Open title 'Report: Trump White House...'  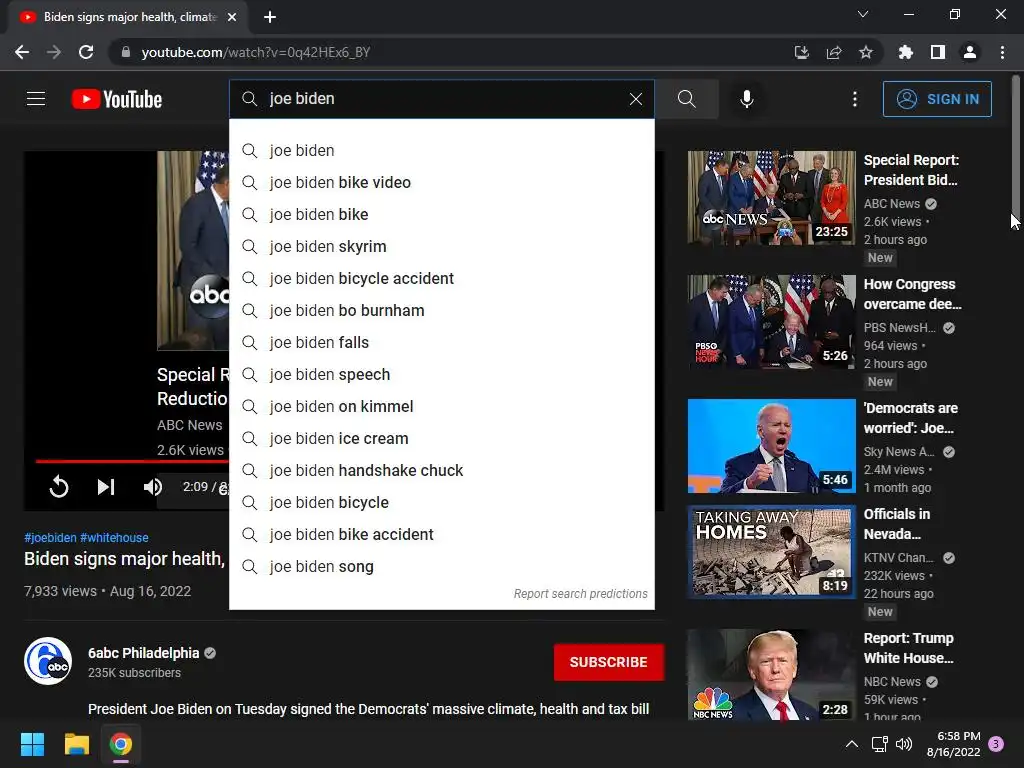coord(908,648)
